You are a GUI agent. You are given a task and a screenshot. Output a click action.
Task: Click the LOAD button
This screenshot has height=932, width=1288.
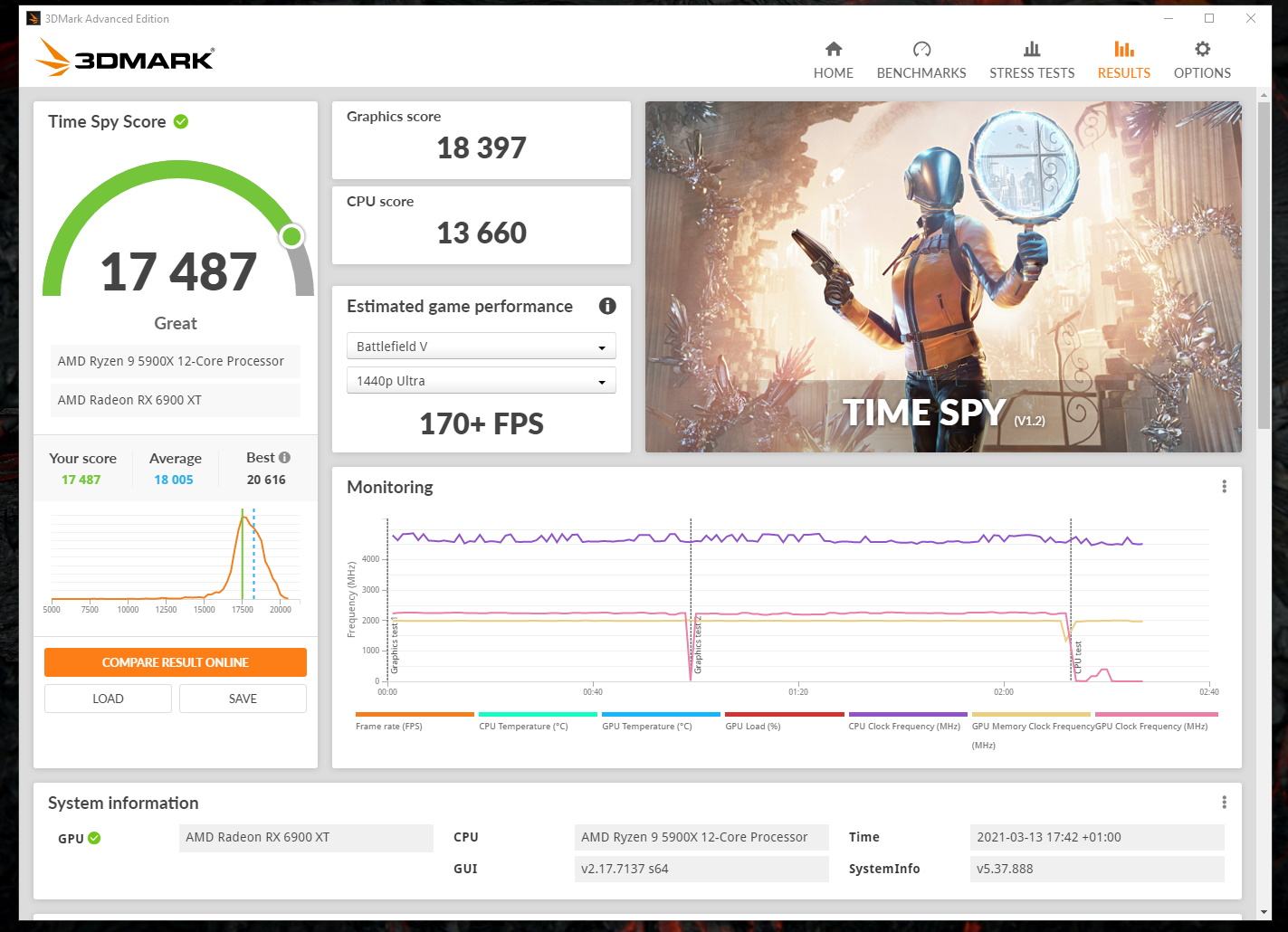[x=108, y=699]
